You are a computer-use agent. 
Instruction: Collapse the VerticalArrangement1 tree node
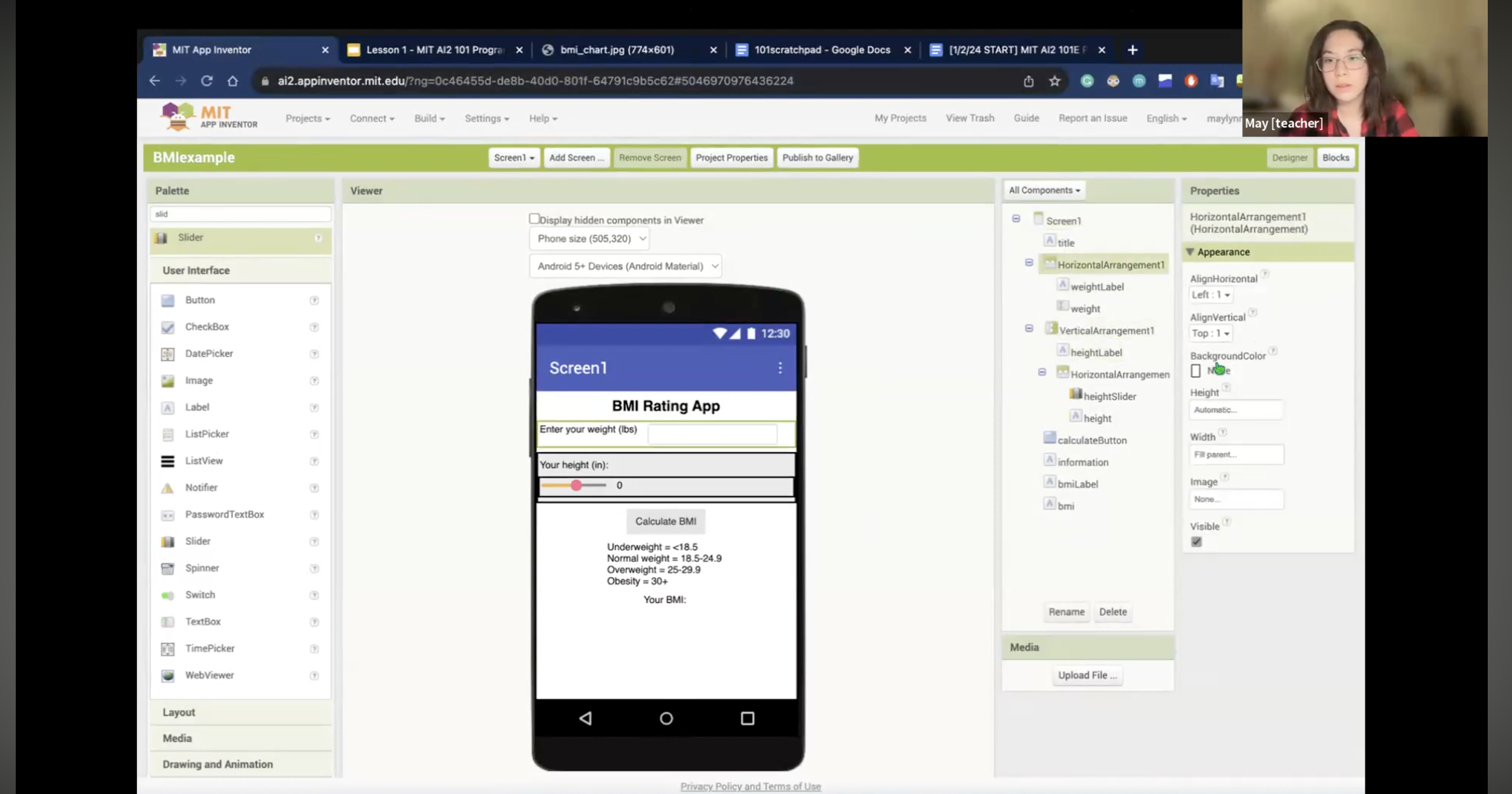coord(1029,329)
